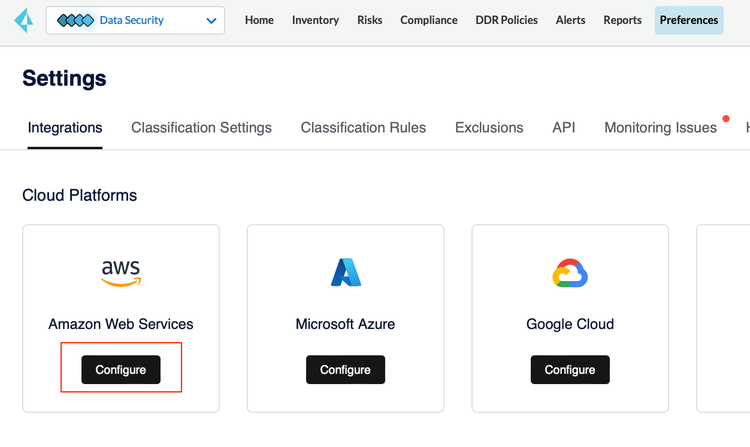The width and height of the screenshot is (750, 447).
Task: Click the teal app logo icon
Action: tap(23, 21)
